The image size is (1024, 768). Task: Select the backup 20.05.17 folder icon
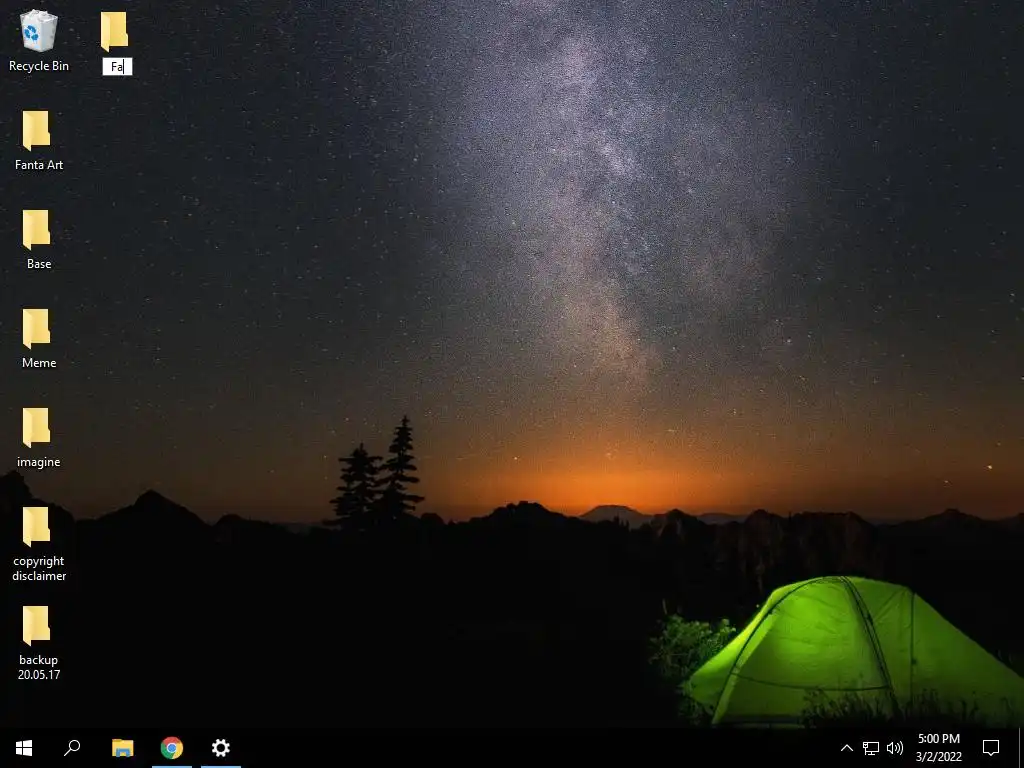tap(37, 626)
